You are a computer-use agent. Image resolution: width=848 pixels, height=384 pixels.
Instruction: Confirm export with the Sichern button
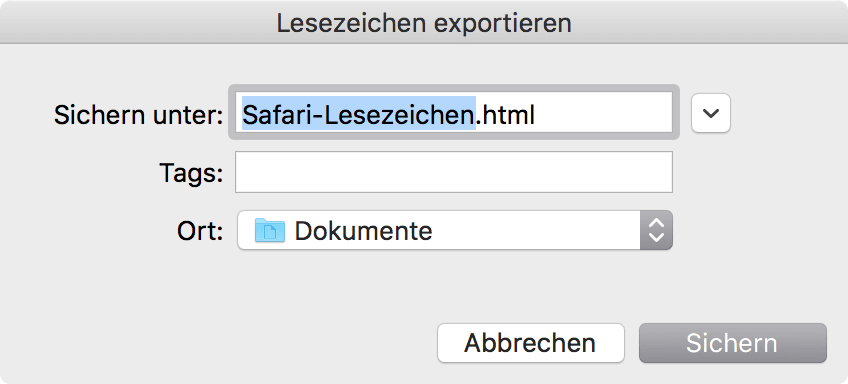[x=733, y=343]
